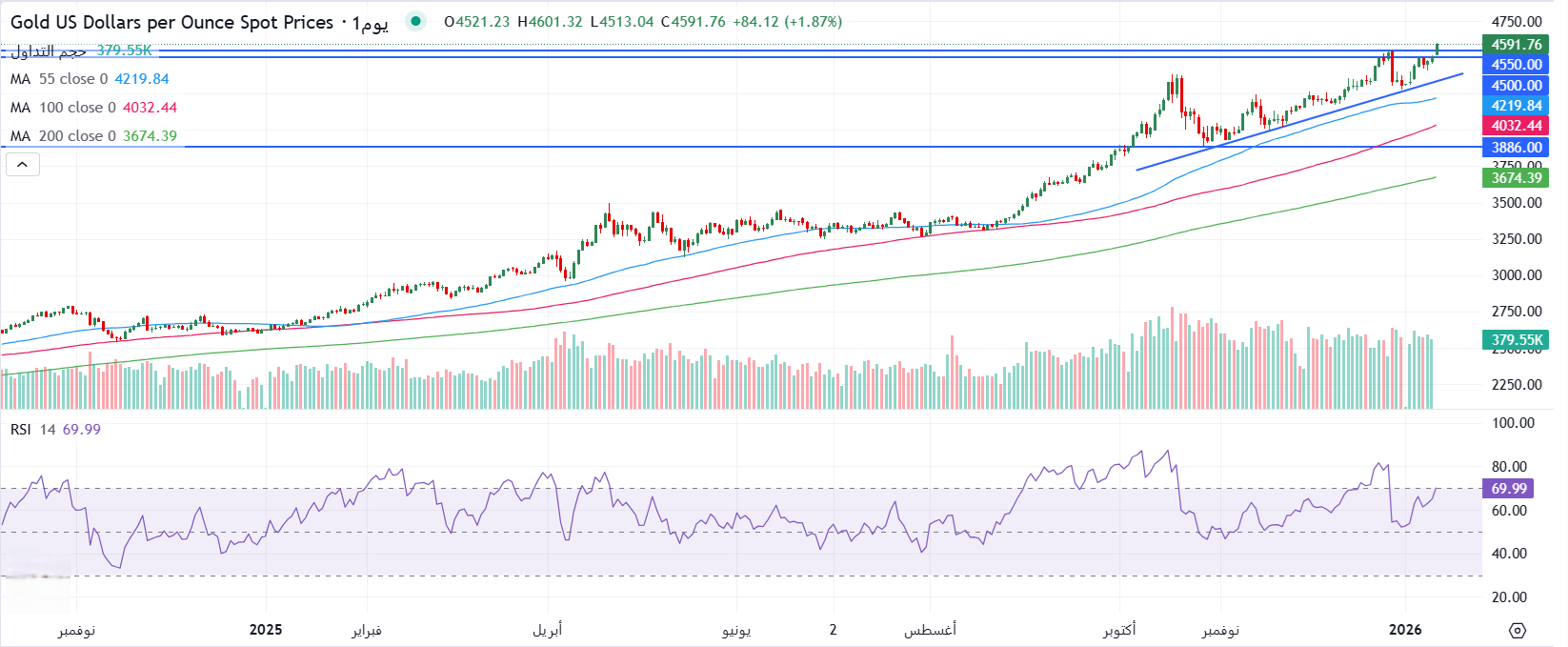
Task: Click the +84.12 (+1.87%) price change text
Action: [x=787, y=22]
